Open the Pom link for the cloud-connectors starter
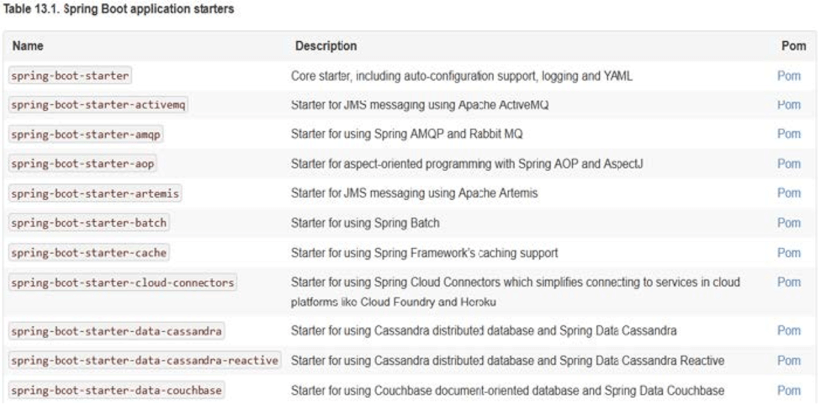Image resolution: width=818 pixels, height=404 pixels. pyautogui.click(x=788, y=282)
